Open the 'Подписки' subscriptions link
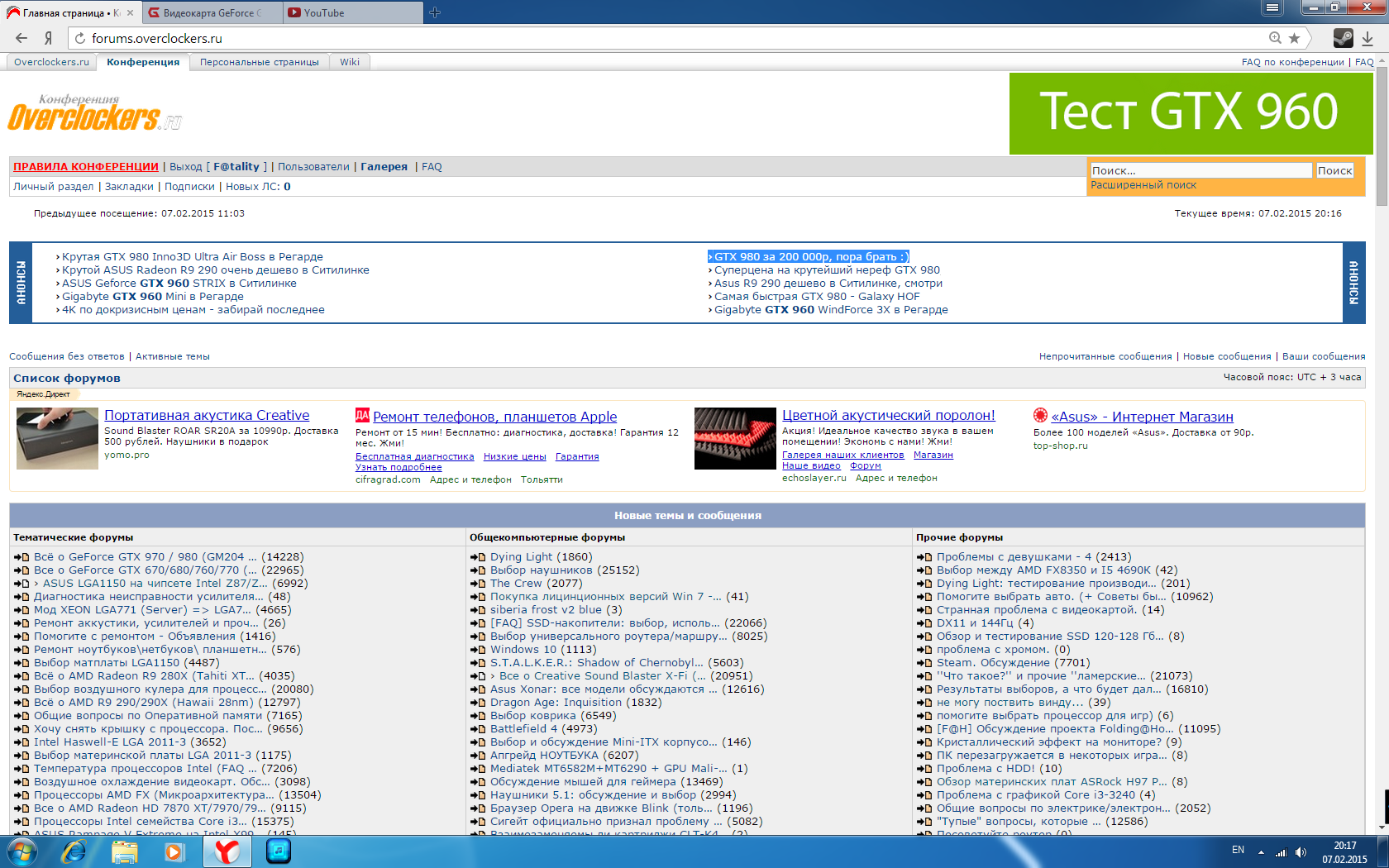The width and height of the screenshot is (1389, 868). (189, 186)
